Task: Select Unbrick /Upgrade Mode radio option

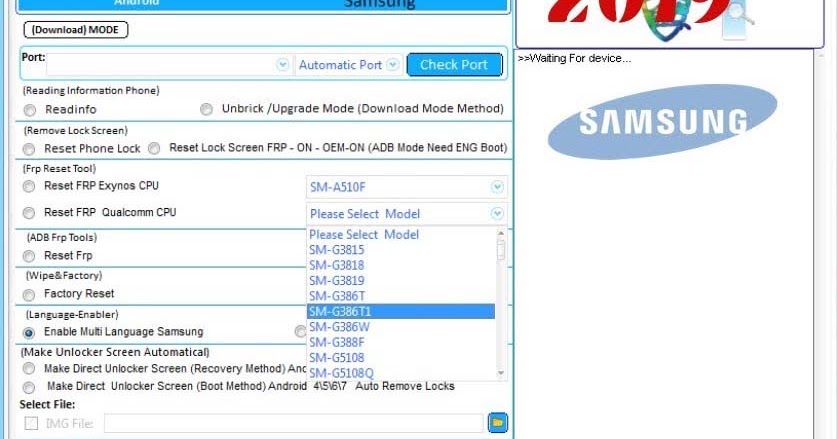Action: pos(206,109)
